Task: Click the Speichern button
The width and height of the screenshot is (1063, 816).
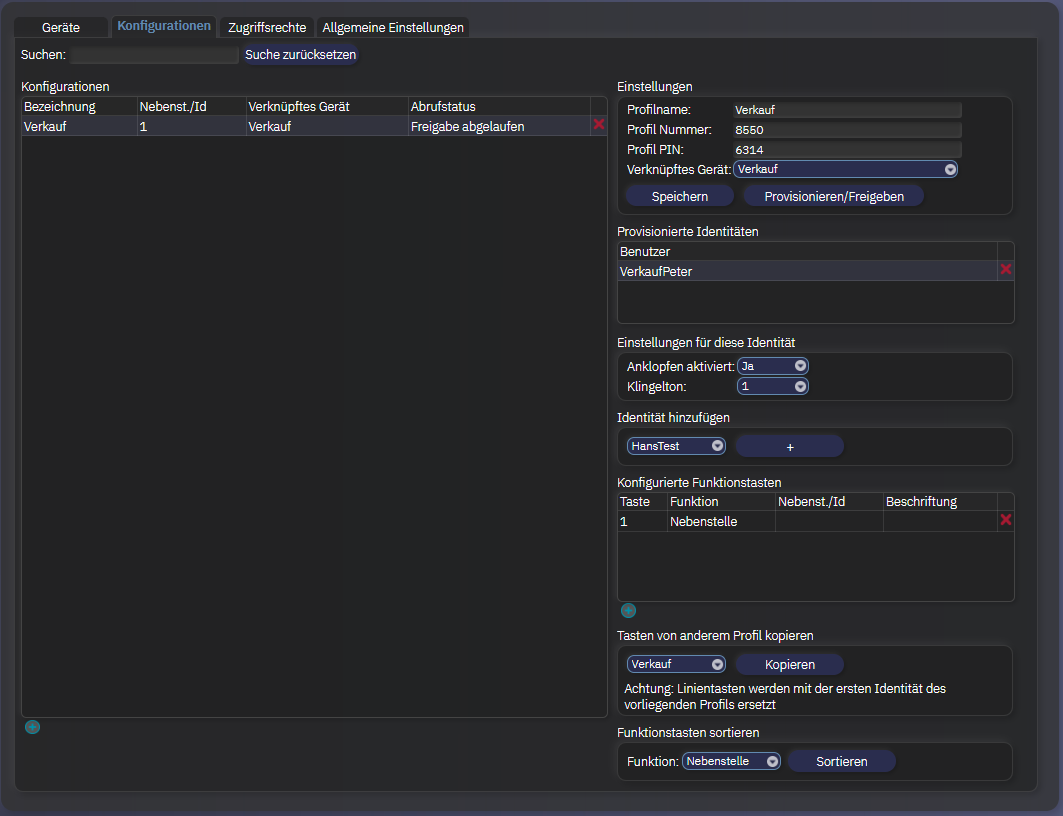Action: (679, 197)
